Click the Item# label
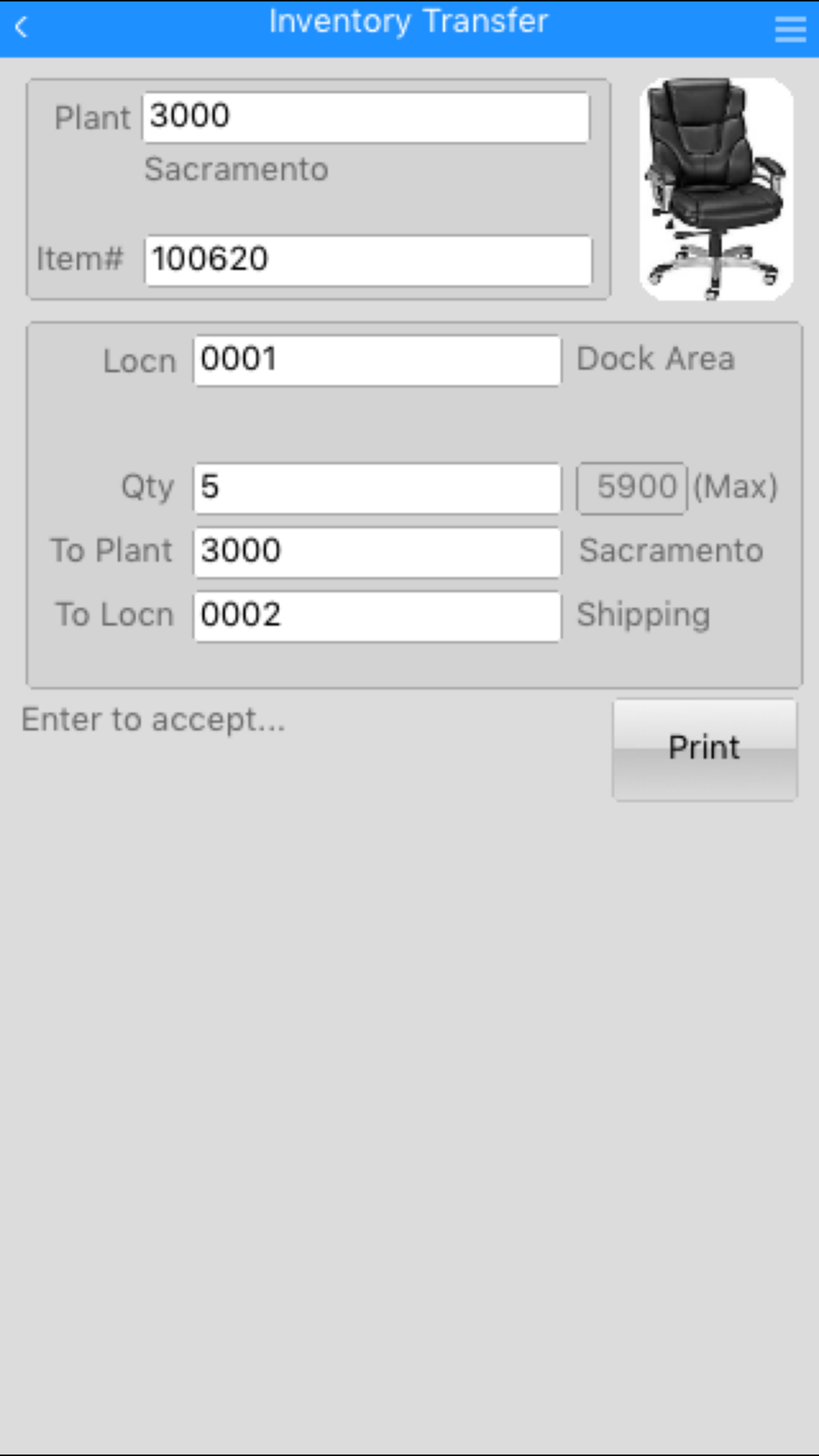Image resolution: width=819 pixels, height=1456 pixels. 80,259
